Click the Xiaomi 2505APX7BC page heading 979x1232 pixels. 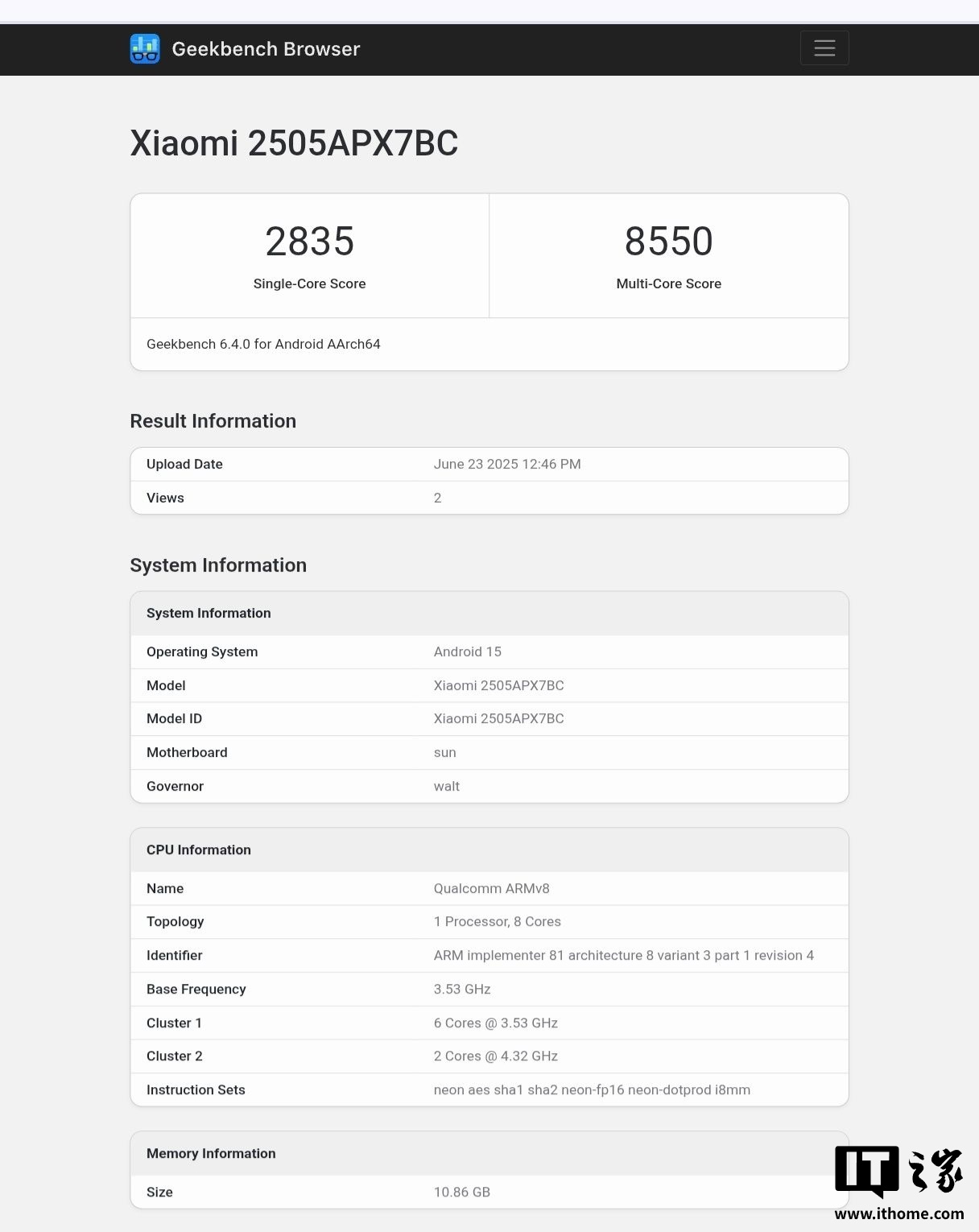tap(294, 143)
